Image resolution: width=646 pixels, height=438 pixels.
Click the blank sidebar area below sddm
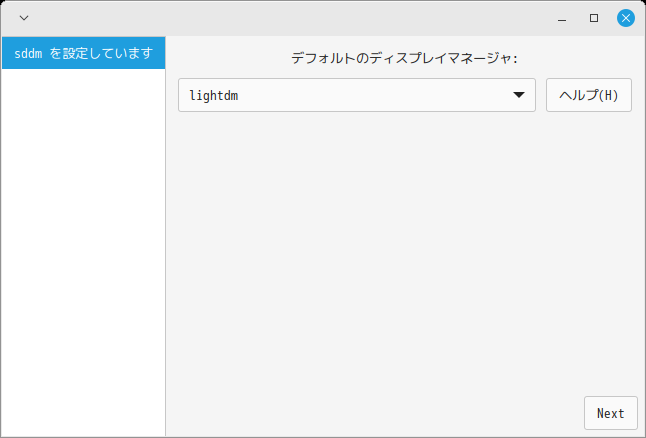pos(83,250)
